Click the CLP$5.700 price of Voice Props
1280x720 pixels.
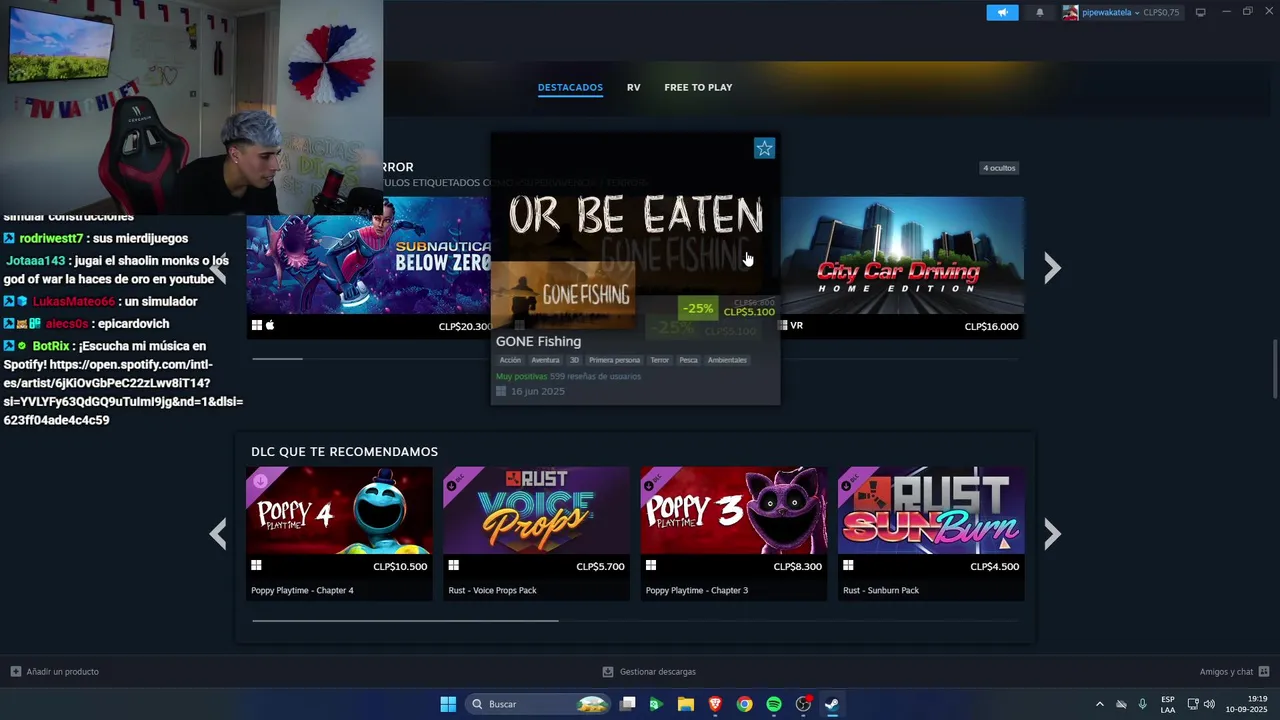tap(600, 566)
